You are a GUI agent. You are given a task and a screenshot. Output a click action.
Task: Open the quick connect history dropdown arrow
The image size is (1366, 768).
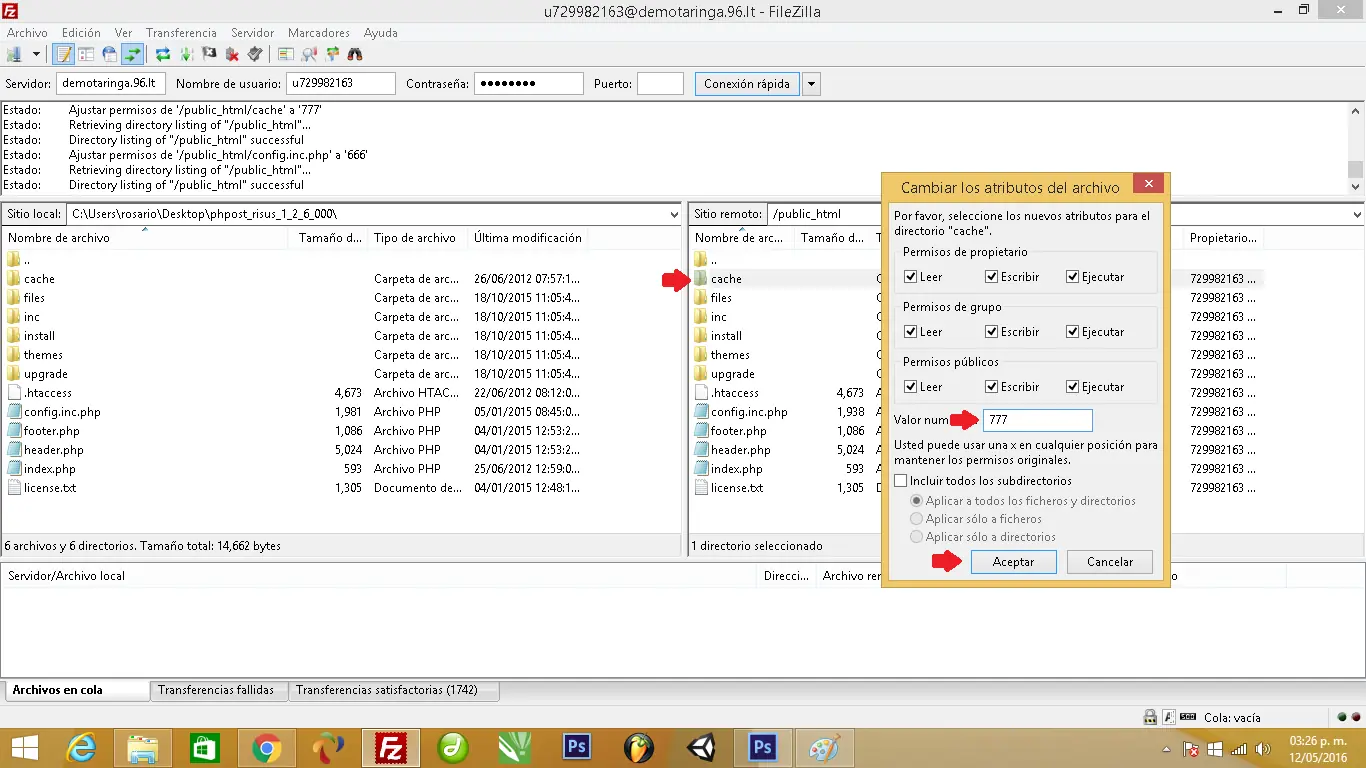tap(811, 84)
